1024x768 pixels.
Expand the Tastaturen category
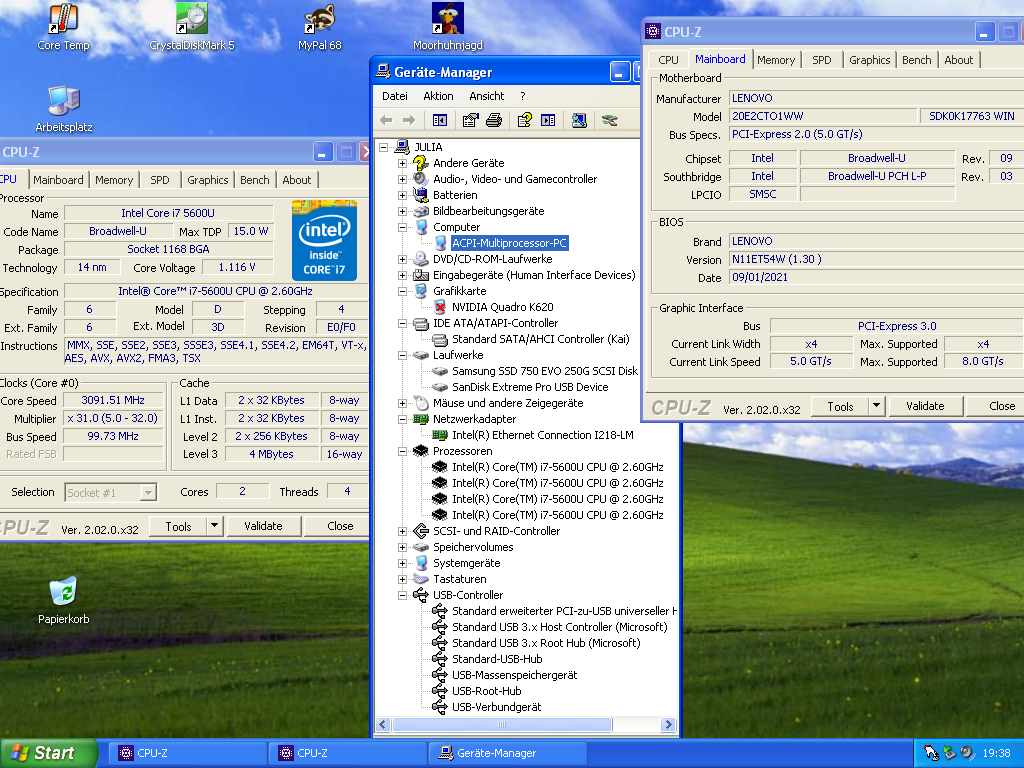coord(403,579)
